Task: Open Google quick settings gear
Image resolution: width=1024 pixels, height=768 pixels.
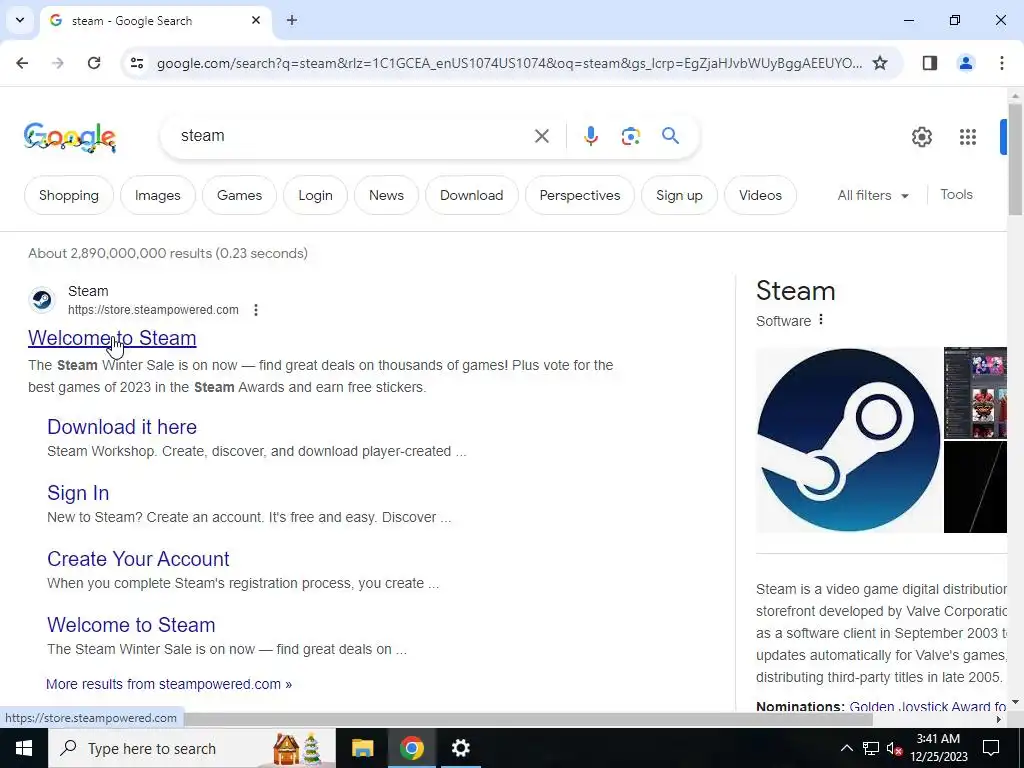Action: (921, 136)
